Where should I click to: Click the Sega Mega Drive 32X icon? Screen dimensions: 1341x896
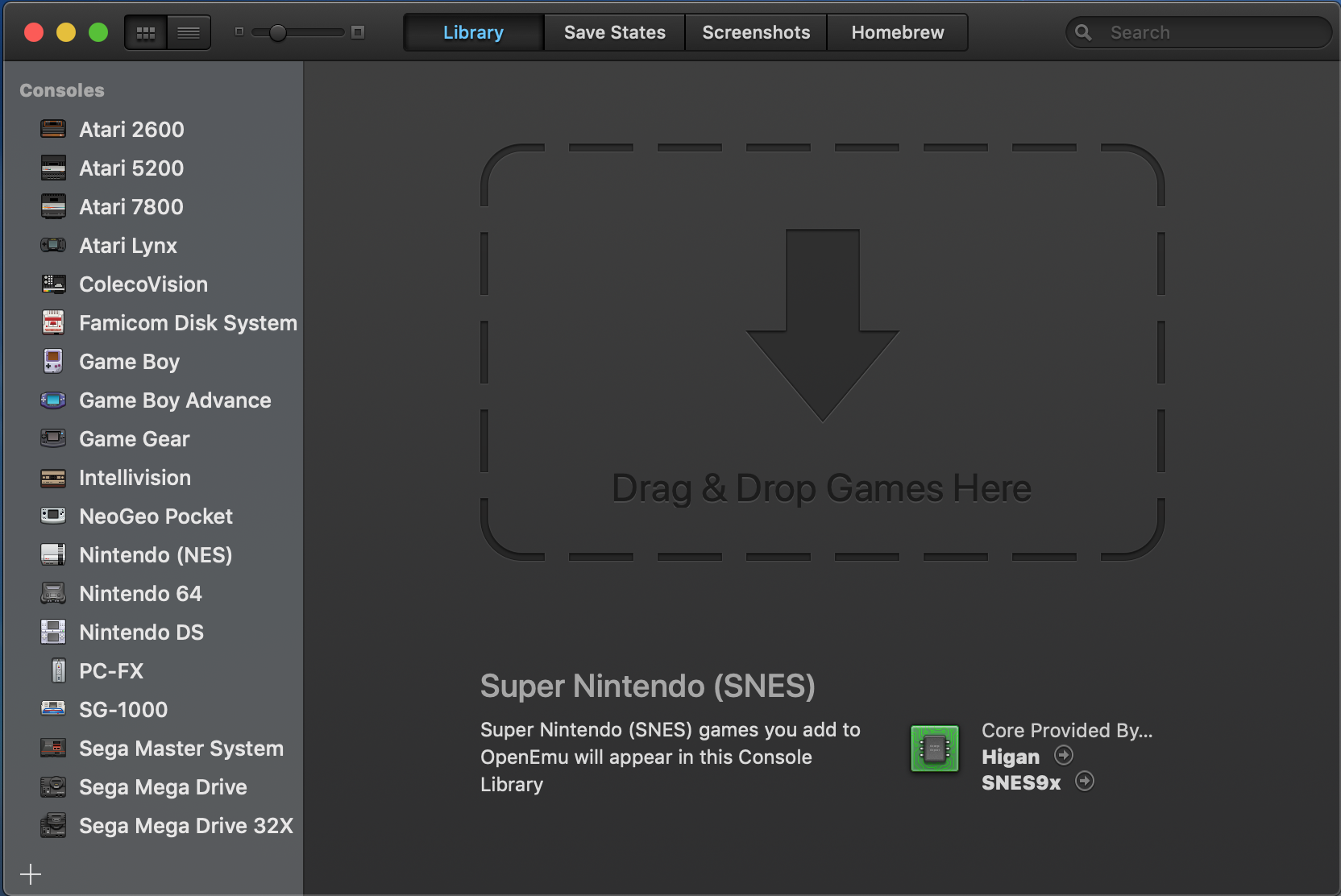coord(53,825)
